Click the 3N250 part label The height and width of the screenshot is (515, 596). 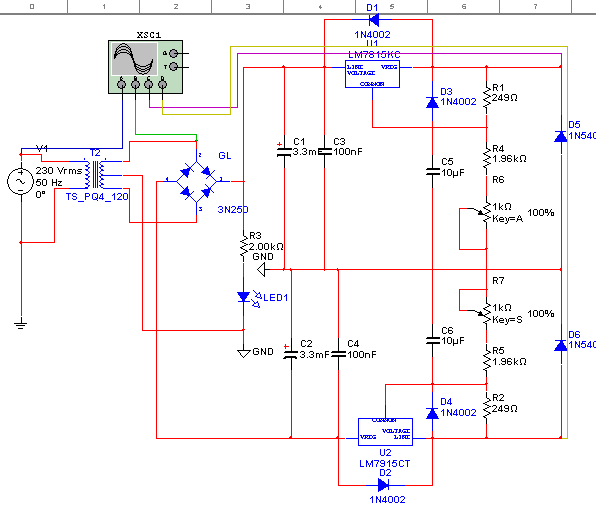[233, 209]
